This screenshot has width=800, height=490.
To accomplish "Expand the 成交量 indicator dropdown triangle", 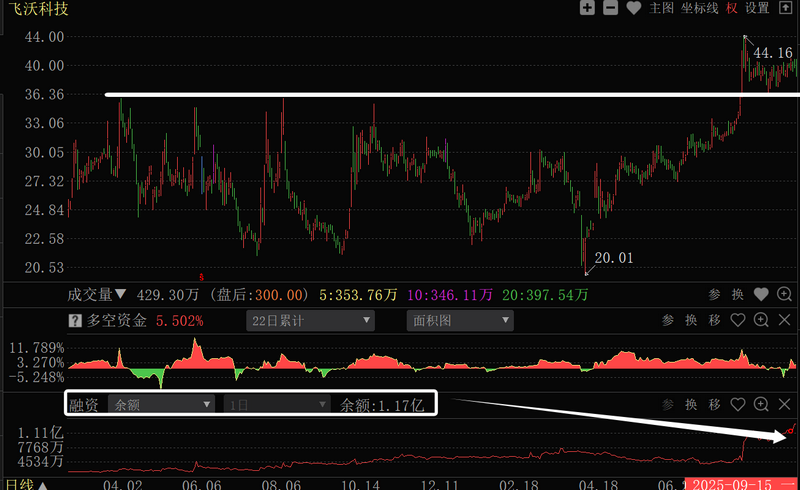I will coord(121,295).
